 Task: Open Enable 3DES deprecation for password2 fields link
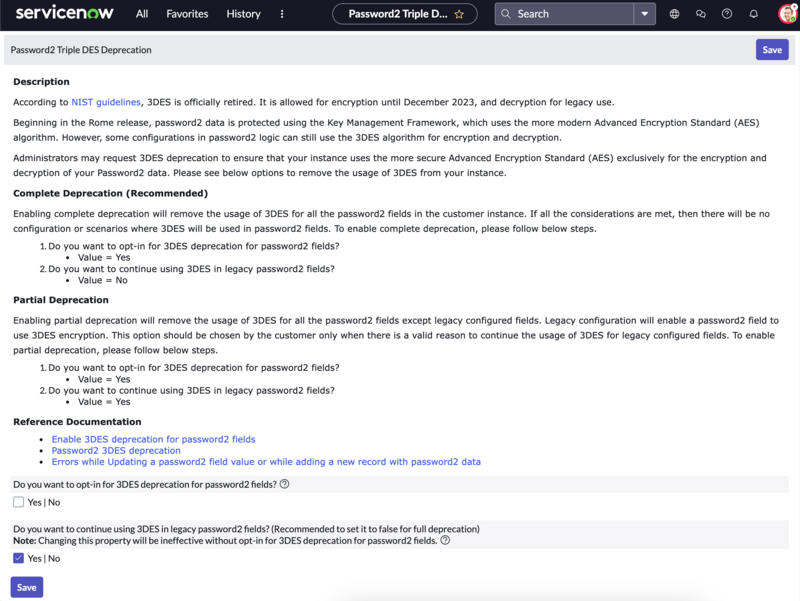coord(154,439)
